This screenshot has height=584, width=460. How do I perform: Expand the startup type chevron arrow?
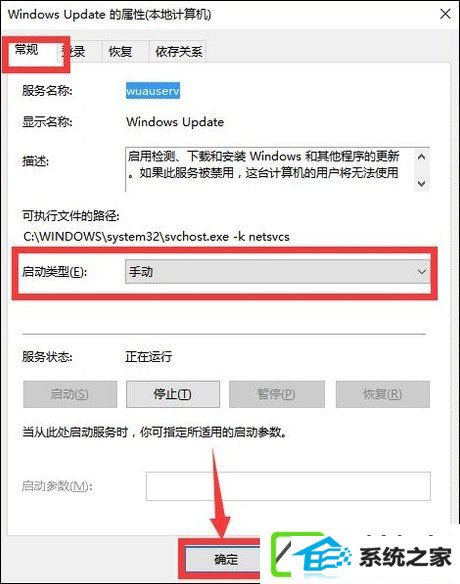coord(422,272)
